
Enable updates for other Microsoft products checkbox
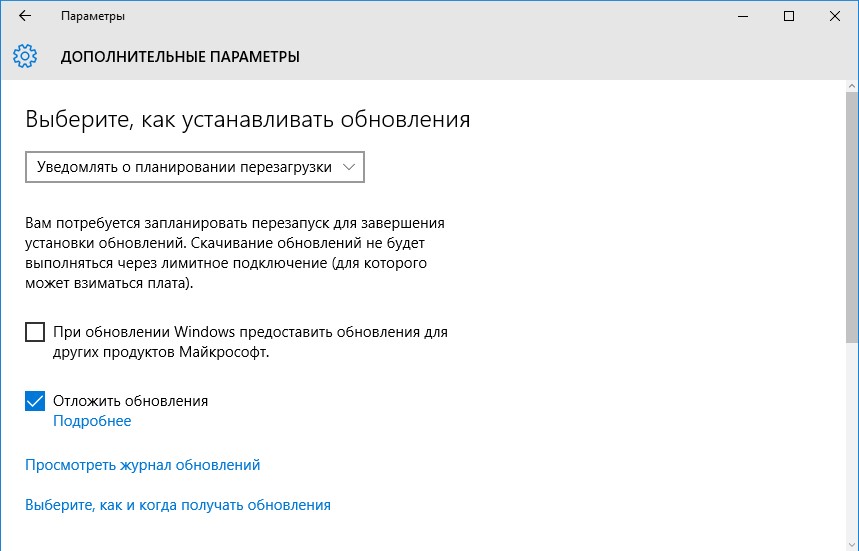[x=35, y=332]
